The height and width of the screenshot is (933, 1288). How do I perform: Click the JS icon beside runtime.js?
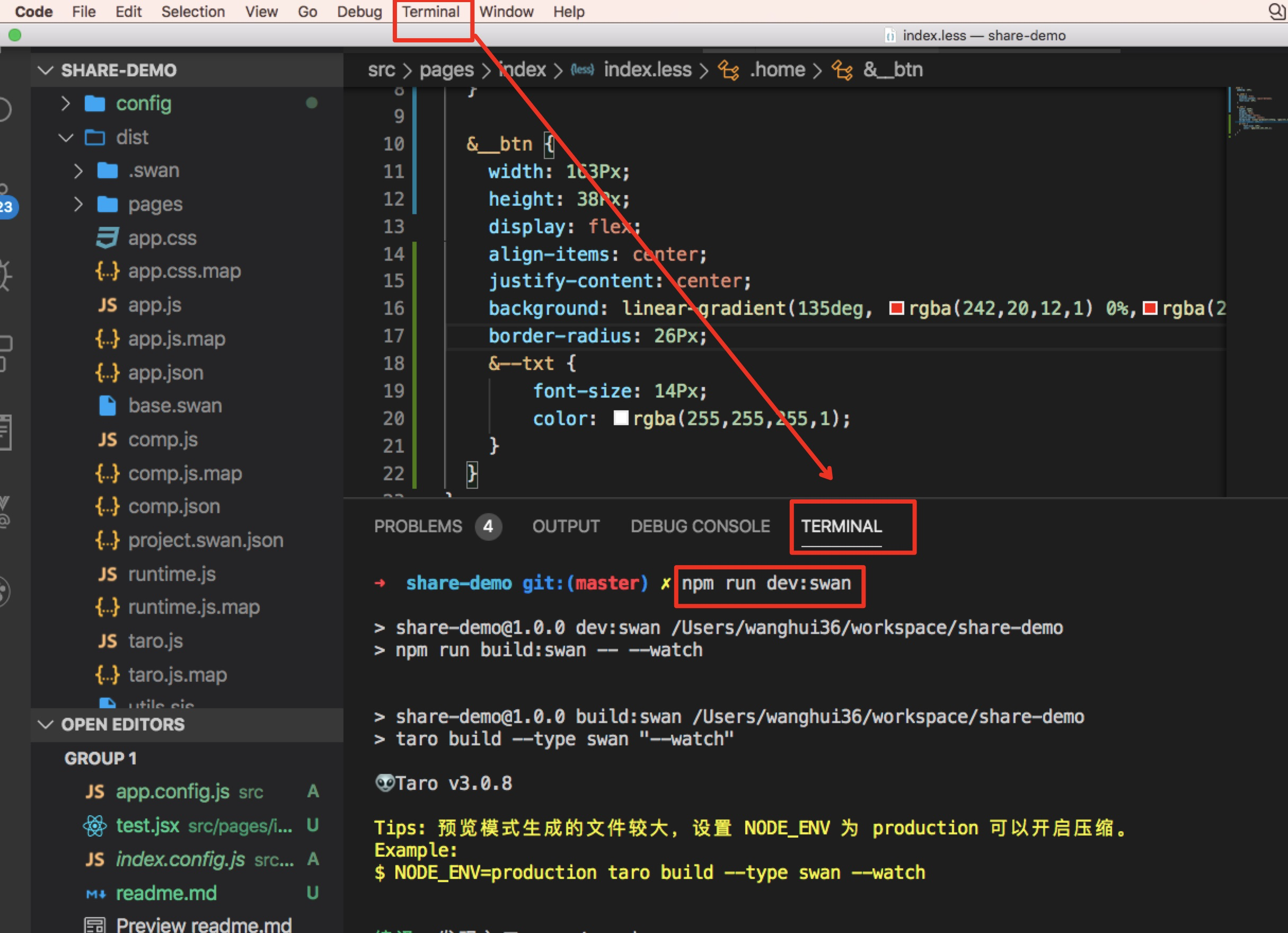coord(107,574)
